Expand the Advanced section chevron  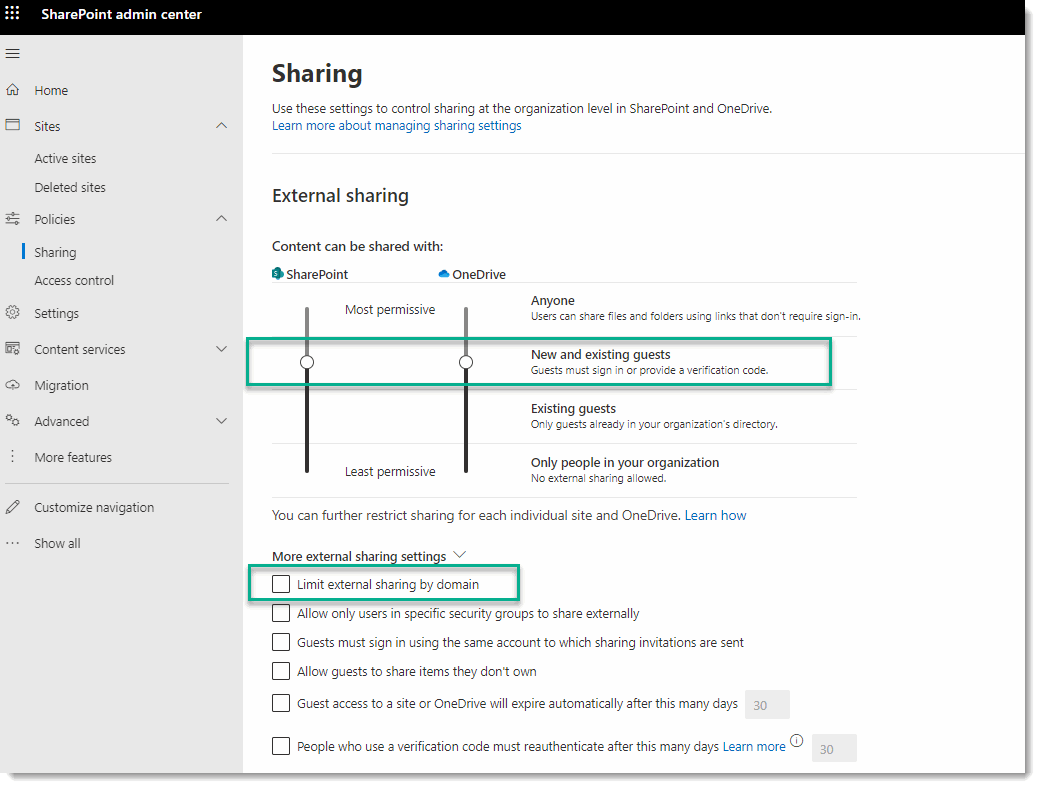tap(222, 421)
